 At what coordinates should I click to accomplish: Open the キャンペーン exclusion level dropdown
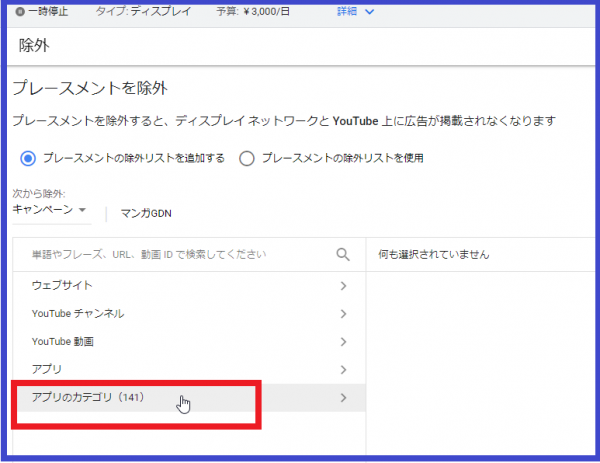point(50,211)
